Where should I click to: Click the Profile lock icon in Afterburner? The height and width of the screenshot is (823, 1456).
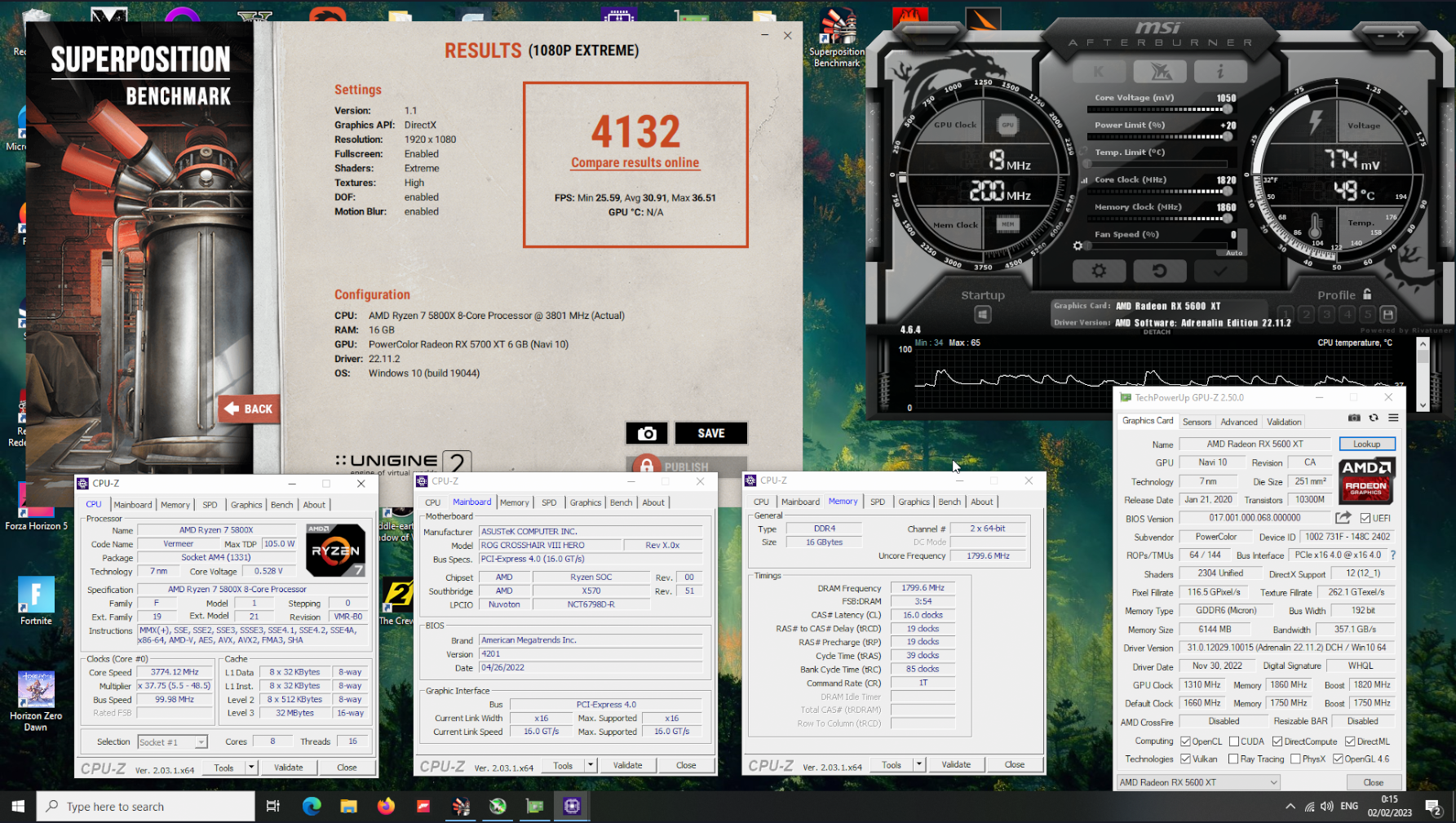pyautogui.click(x=1367, y=294)
